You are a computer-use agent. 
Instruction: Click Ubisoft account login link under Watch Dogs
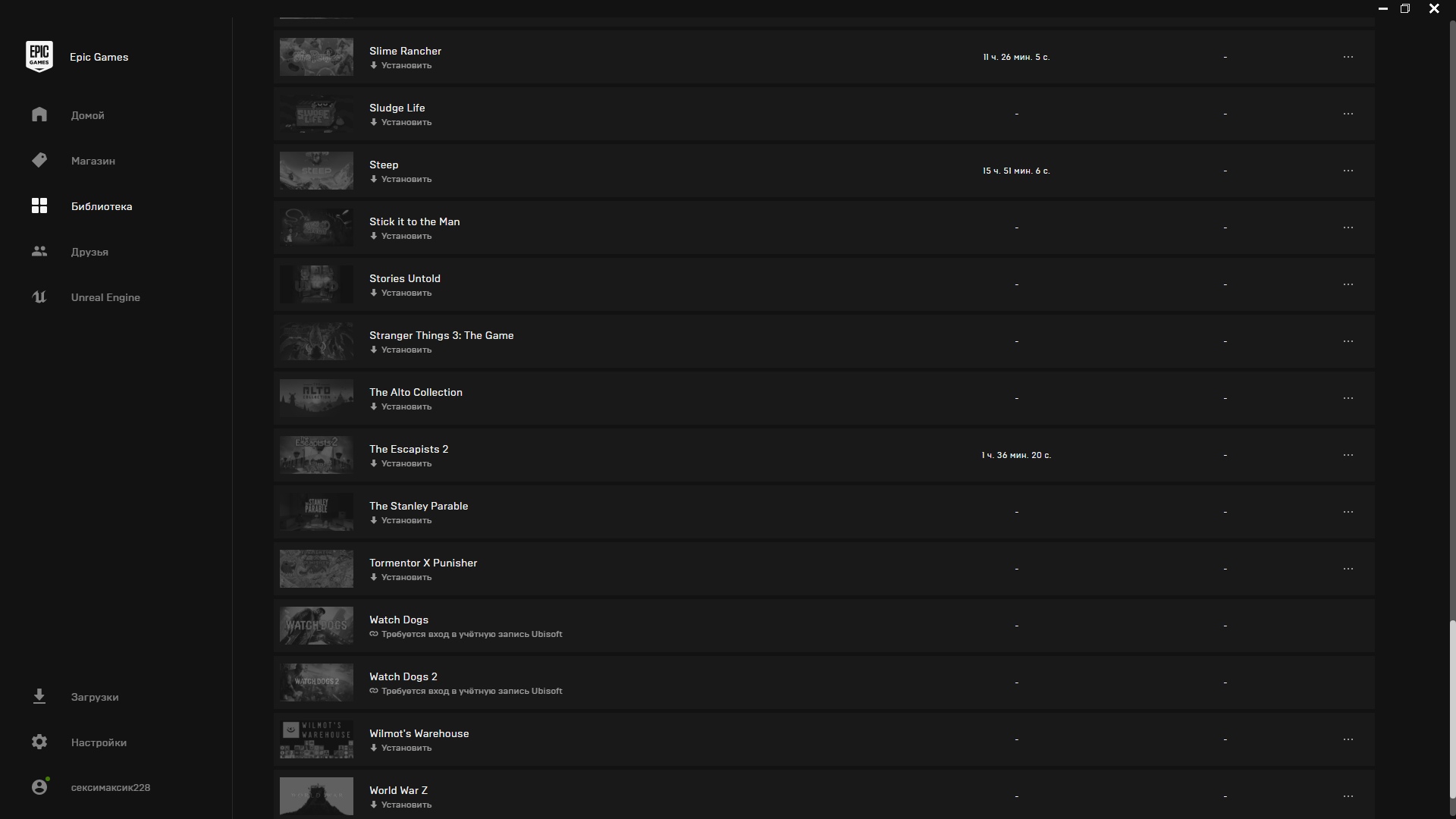point(466,634)
